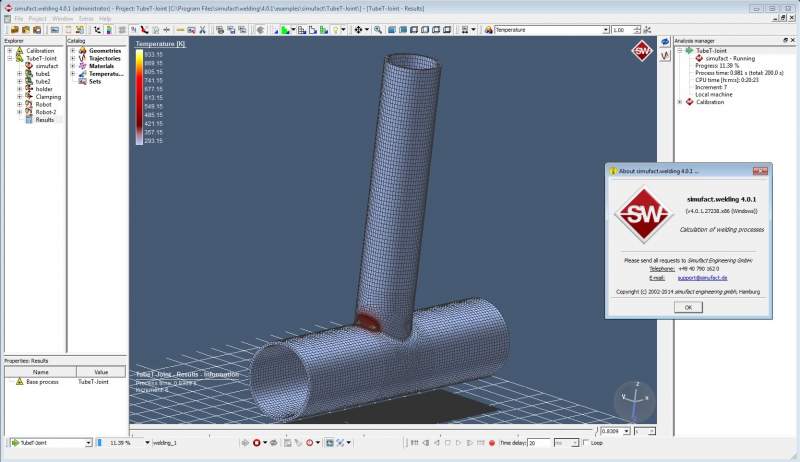Click the Results icon in Explorer tree
Screen dimensions: 800x462
point(29,120)
